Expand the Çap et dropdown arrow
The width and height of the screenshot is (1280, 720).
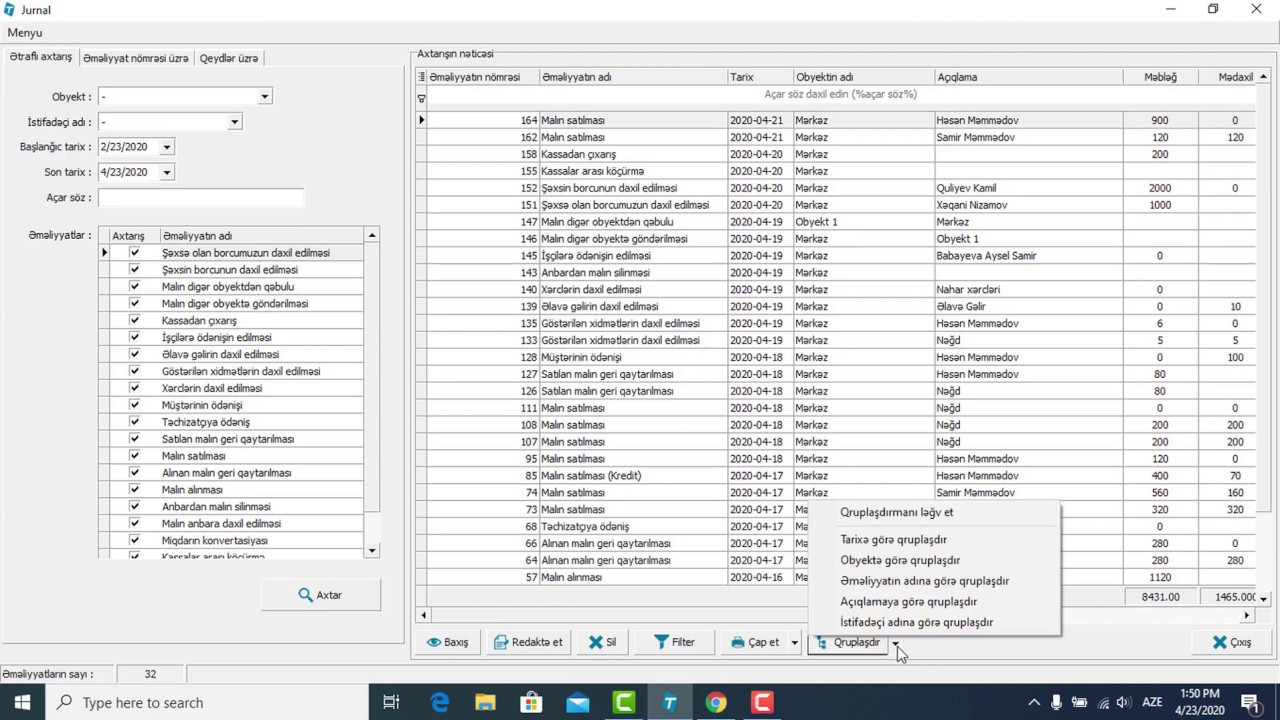point(795,642)
